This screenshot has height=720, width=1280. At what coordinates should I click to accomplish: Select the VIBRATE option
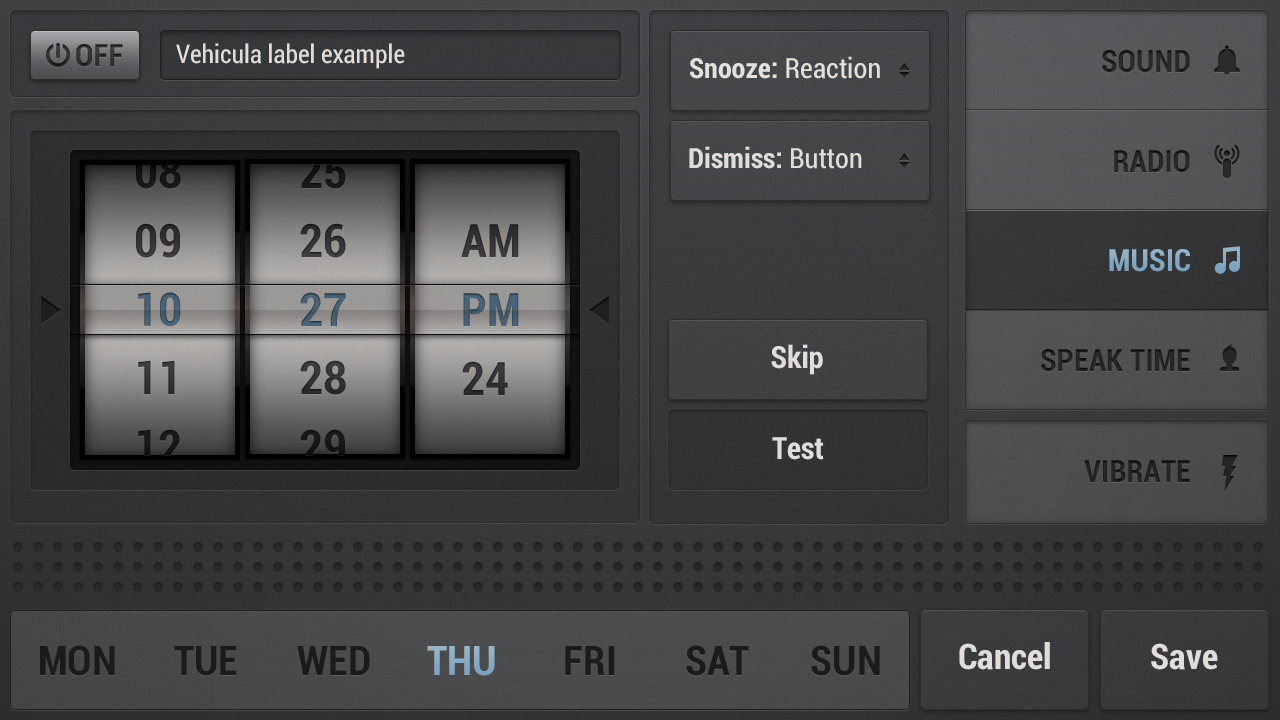click(1116, 471)
